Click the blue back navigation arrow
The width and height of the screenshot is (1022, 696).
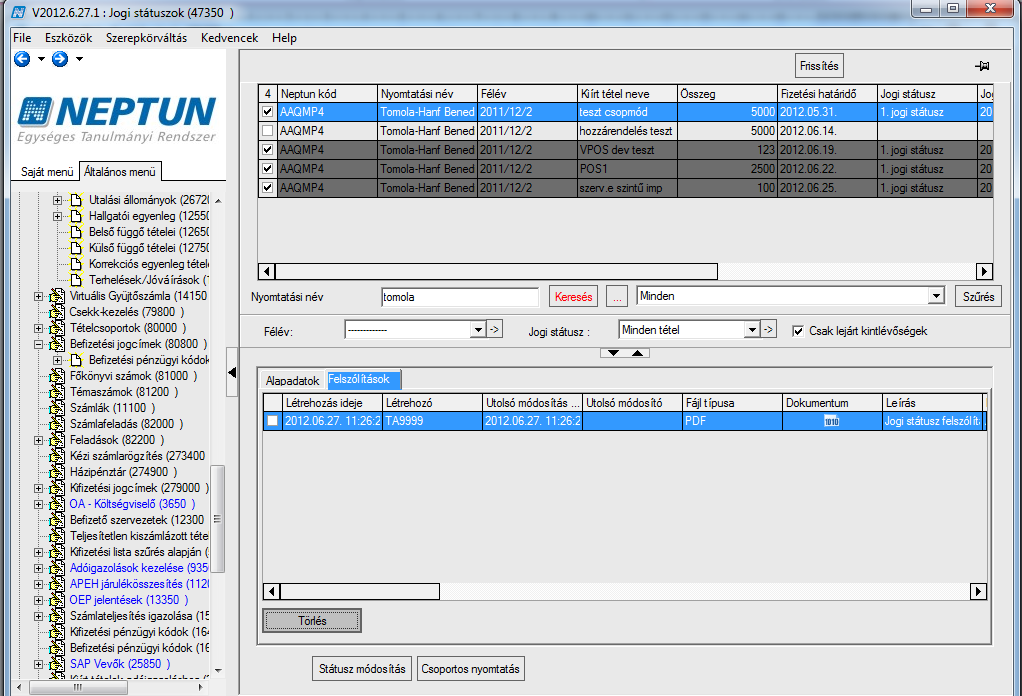tap(22, 59)
